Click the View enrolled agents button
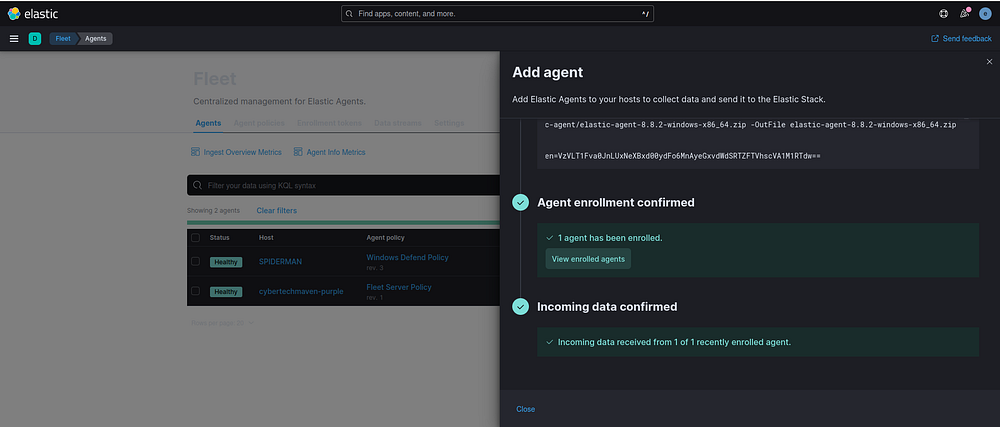Viewport: 1000px width, 427px height. tap(588, 259)
